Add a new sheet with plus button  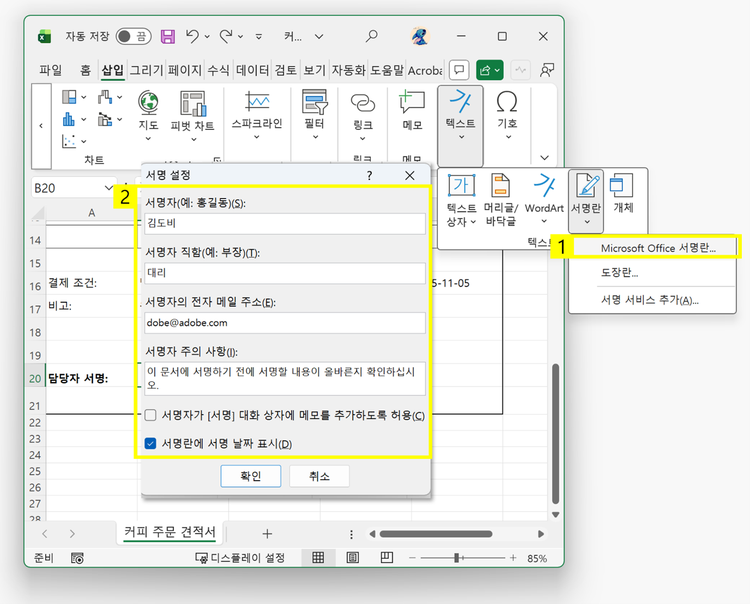267,534
